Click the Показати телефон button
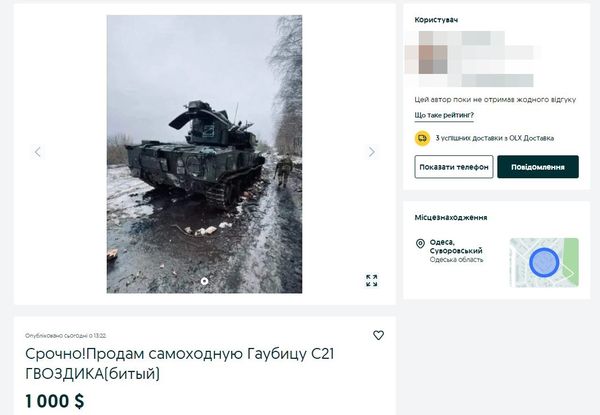 point(454,167)
